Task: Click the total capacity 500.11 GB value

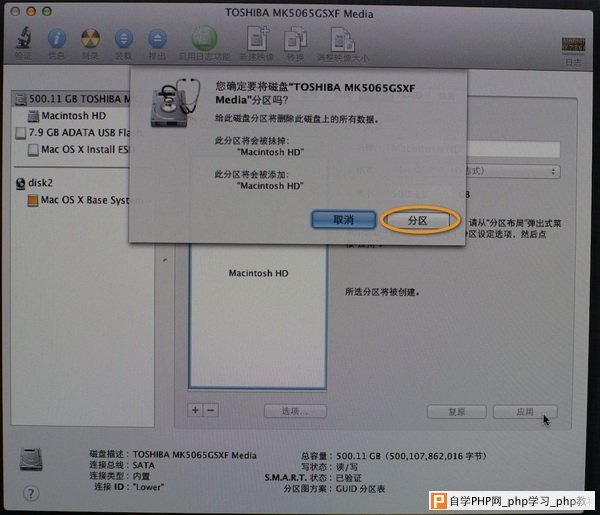Action: coord(411,456)
